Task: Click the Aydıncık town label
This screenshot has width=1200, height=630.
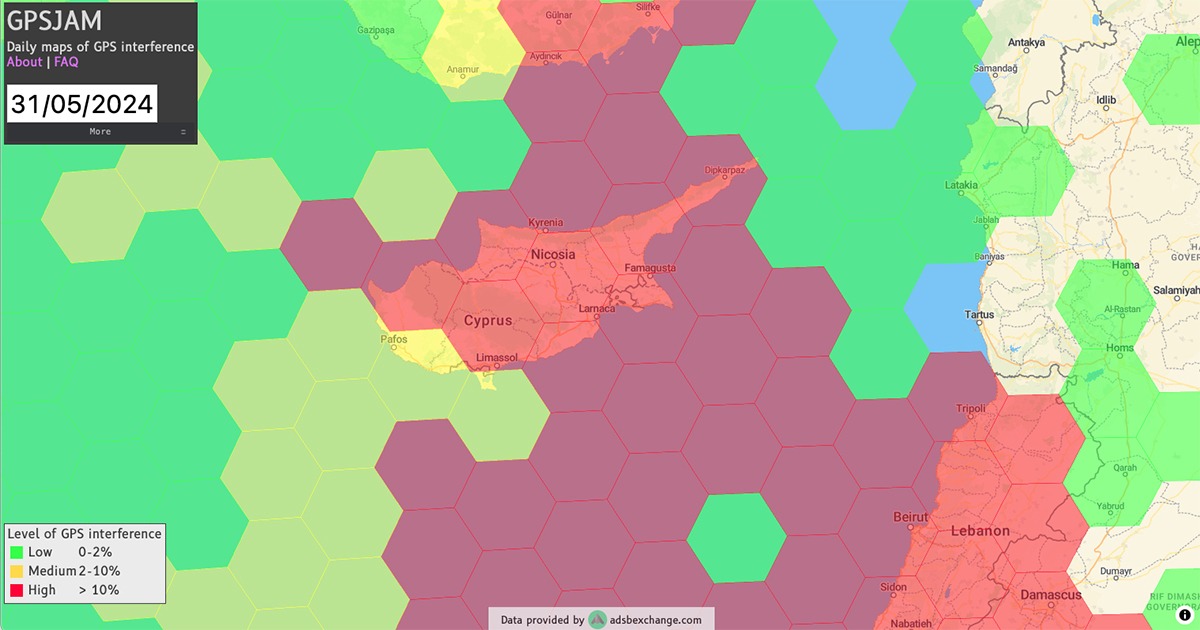Action: click(x=544, y=57)
